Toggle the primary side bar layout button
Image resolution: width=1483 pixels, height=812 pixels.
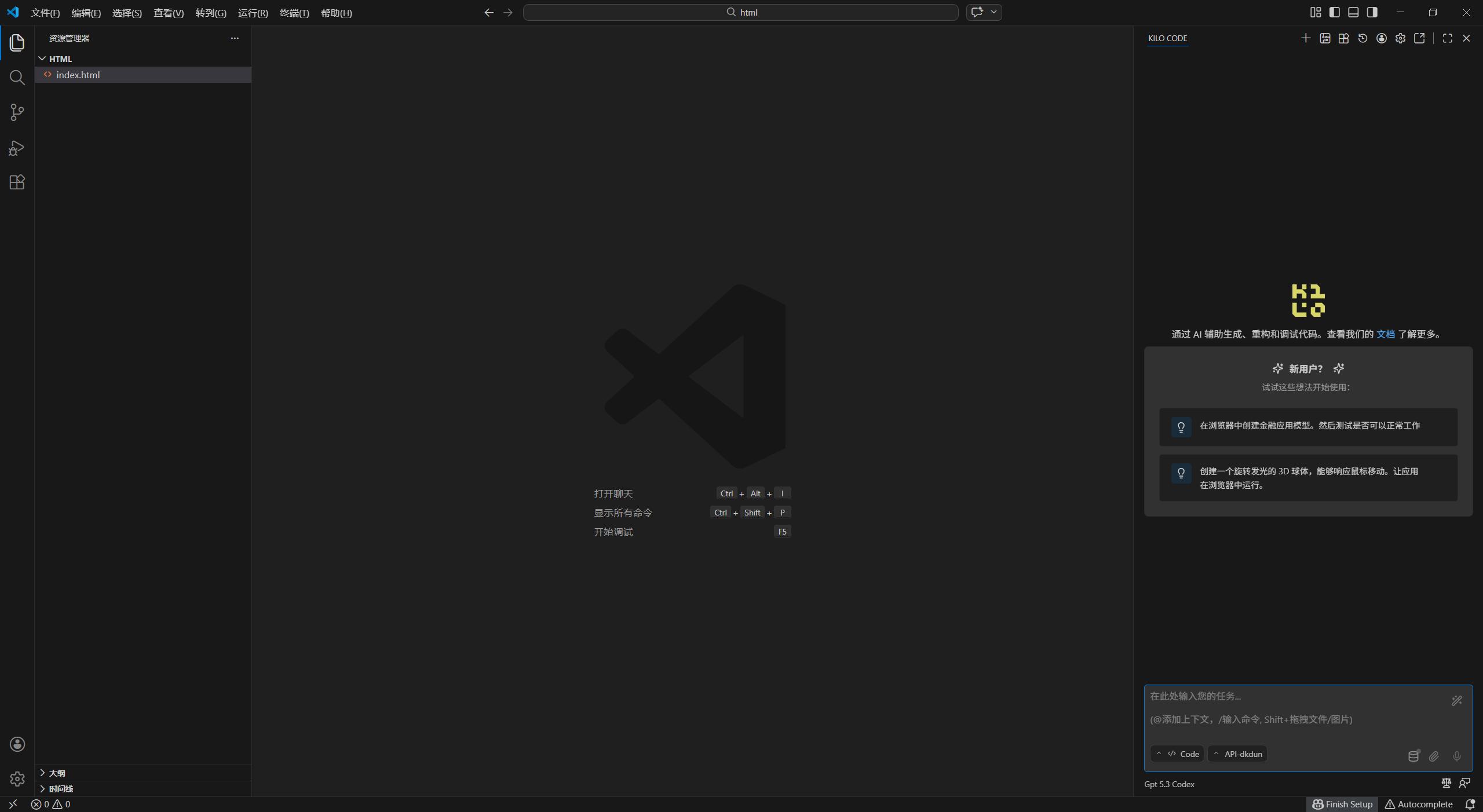[1335, 12]
